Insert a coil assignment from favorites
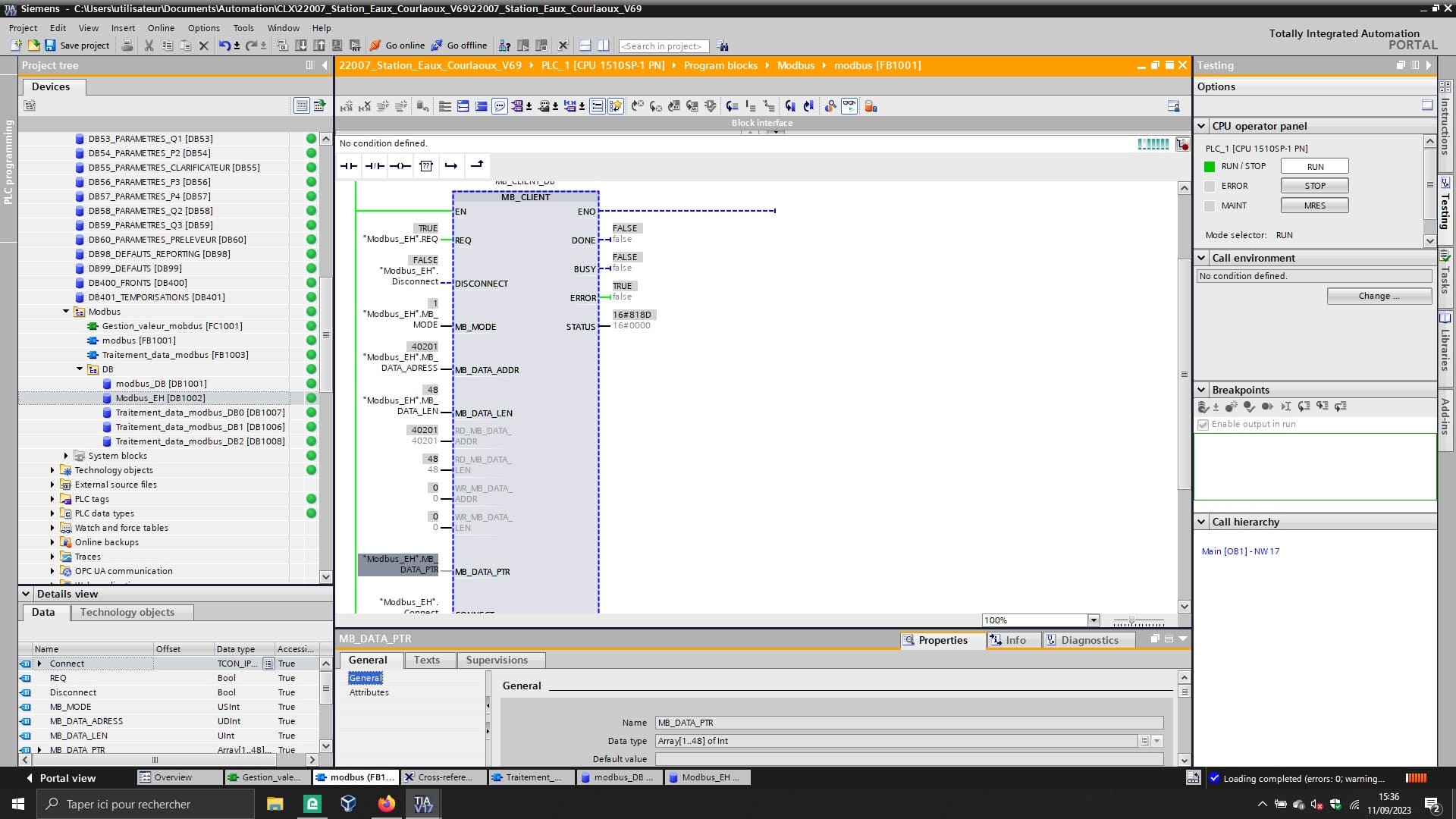Screen dimensions: 1456x819 coord(400,166)
